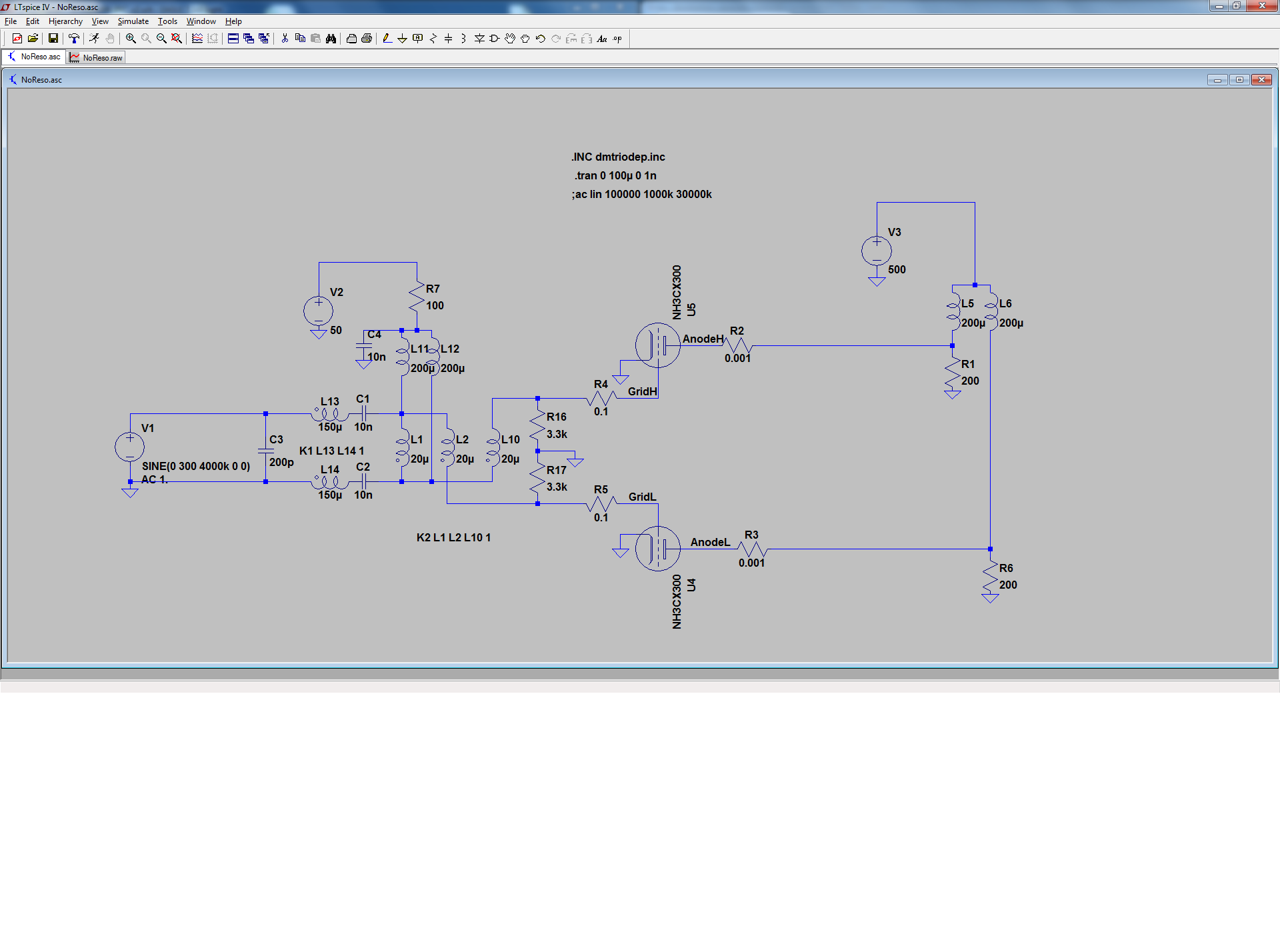
Task: Select the Move open-hand tool
Action: (x=510, y=39)
